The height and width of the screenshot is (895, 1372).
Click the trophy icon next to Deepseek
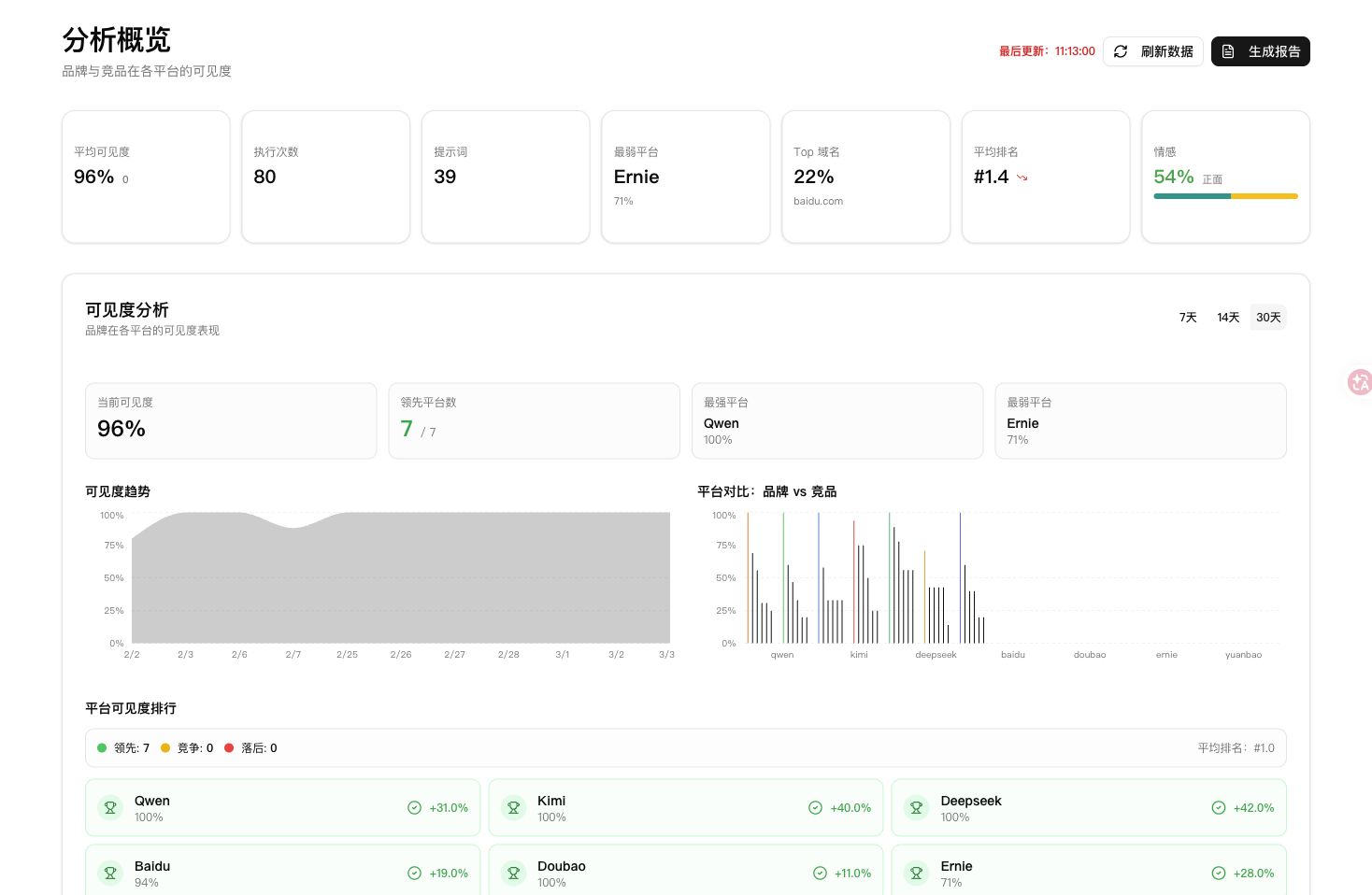point(916,807)
